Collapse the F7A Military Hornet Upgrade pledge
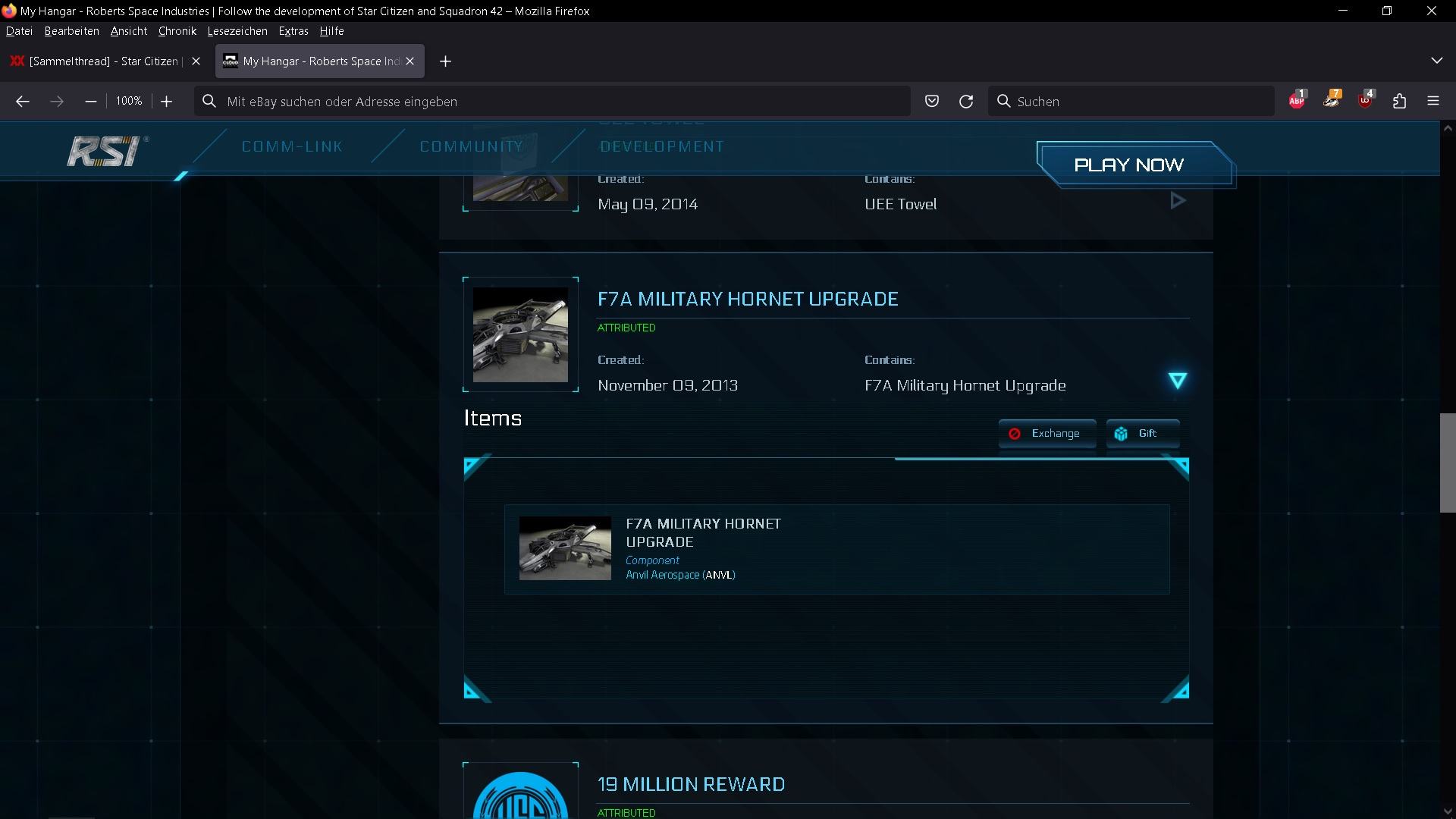 click(x=1178, y=380)
